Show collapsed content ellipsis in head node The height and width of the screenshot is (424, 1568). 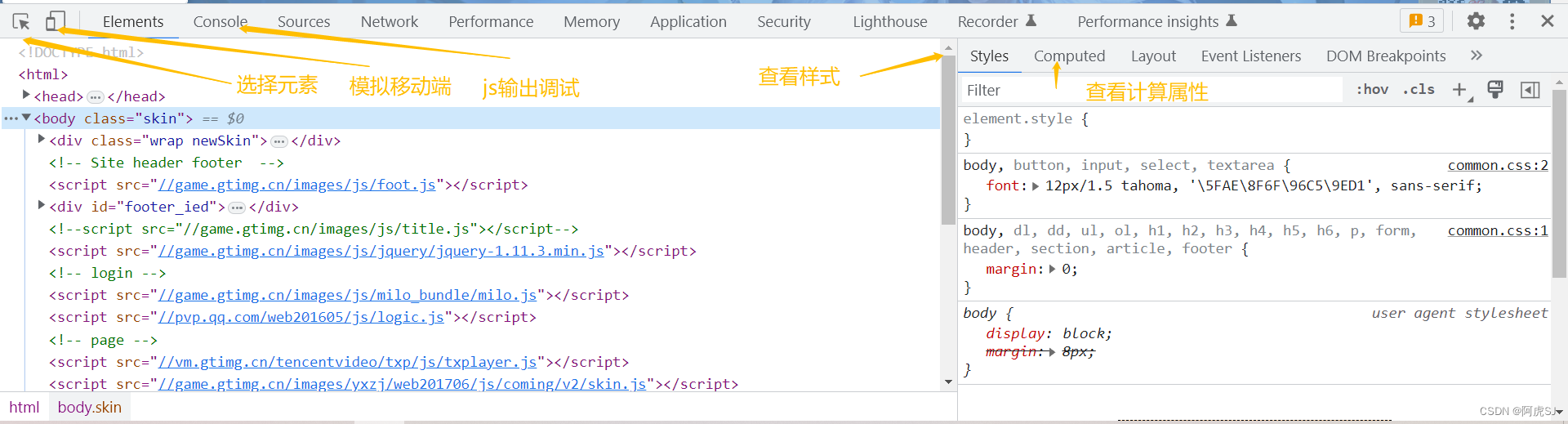[96, 96]
